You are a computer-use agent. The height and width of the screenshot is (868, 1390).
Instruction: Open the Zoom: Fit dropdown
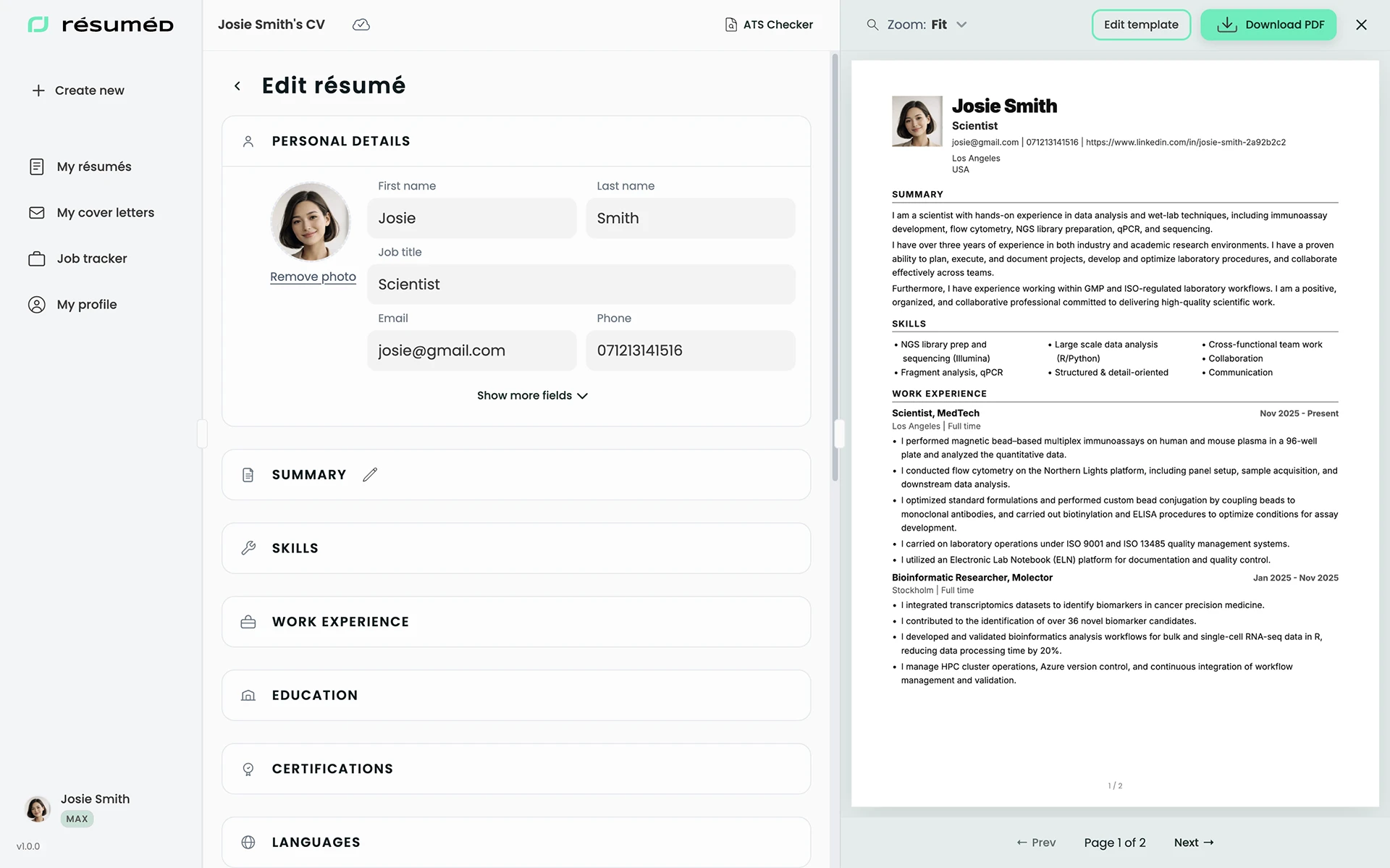927,25
